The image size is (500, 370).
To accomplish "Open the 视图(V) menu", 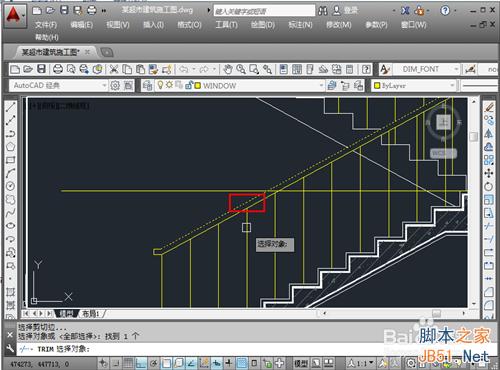I will [x=118, y=25].
